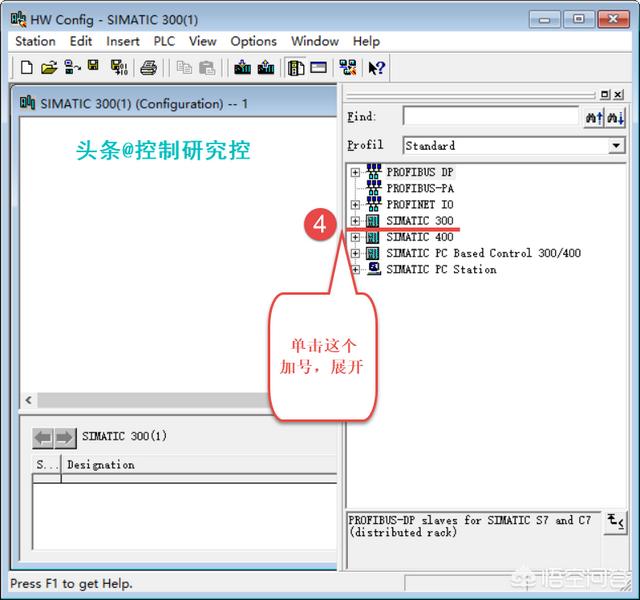The width and height of the screenshot is (640, 600).
Task: Click inside the Find text field
Action: click(x=491, y=116)
